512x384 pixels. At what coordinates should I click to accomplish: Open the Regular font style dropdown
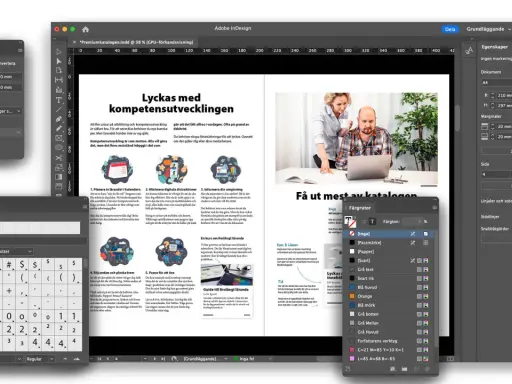point(40,359)
